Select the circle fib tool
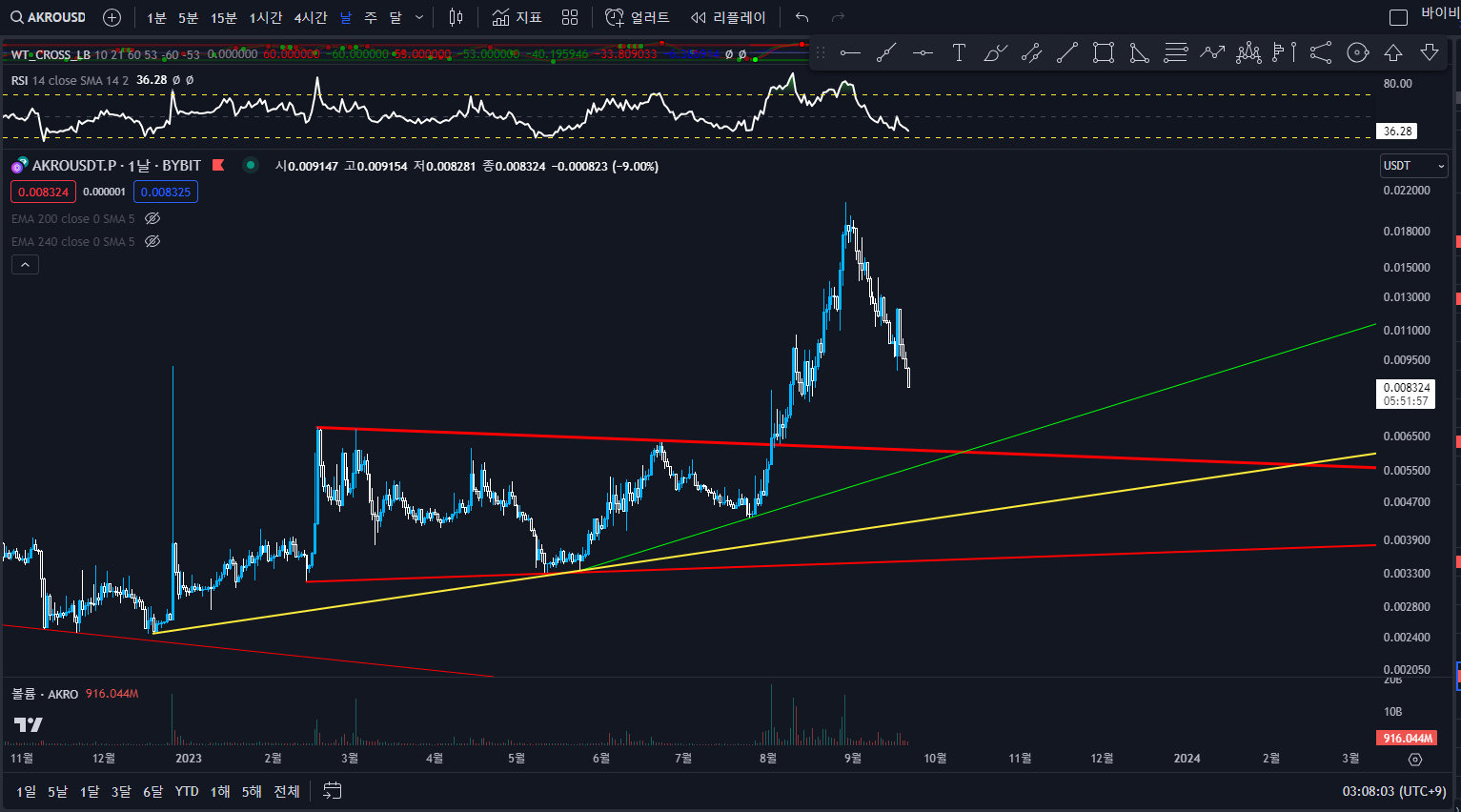Image resolution: width=1461 pixels, height=812 pixels. point(1357,53)
